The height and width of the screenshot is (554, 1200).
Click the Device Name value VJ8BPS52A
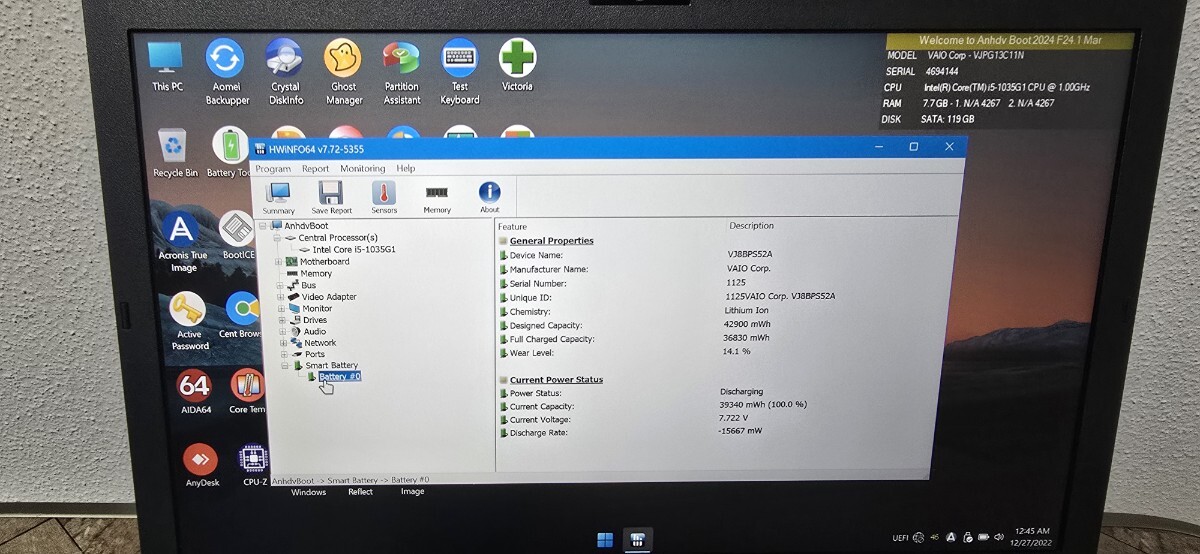coord(749,254)
